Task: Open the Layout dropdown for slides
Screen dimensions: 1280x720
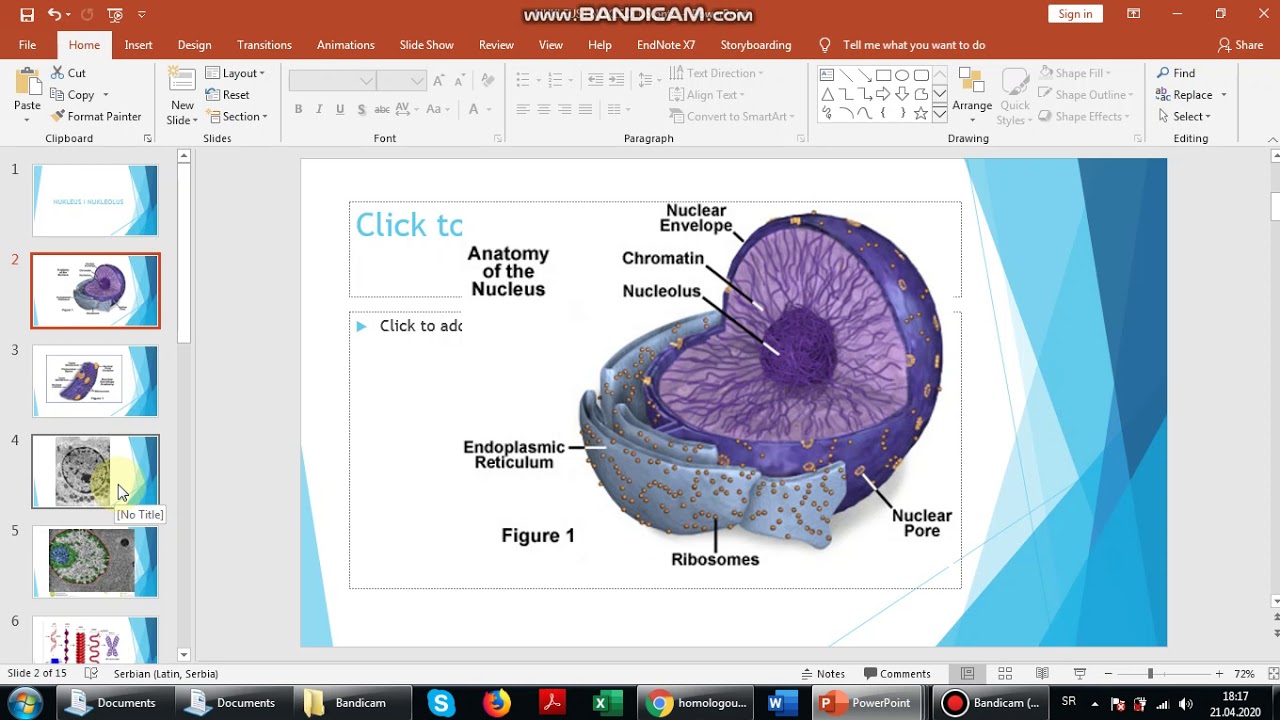Action: point(235,73)
